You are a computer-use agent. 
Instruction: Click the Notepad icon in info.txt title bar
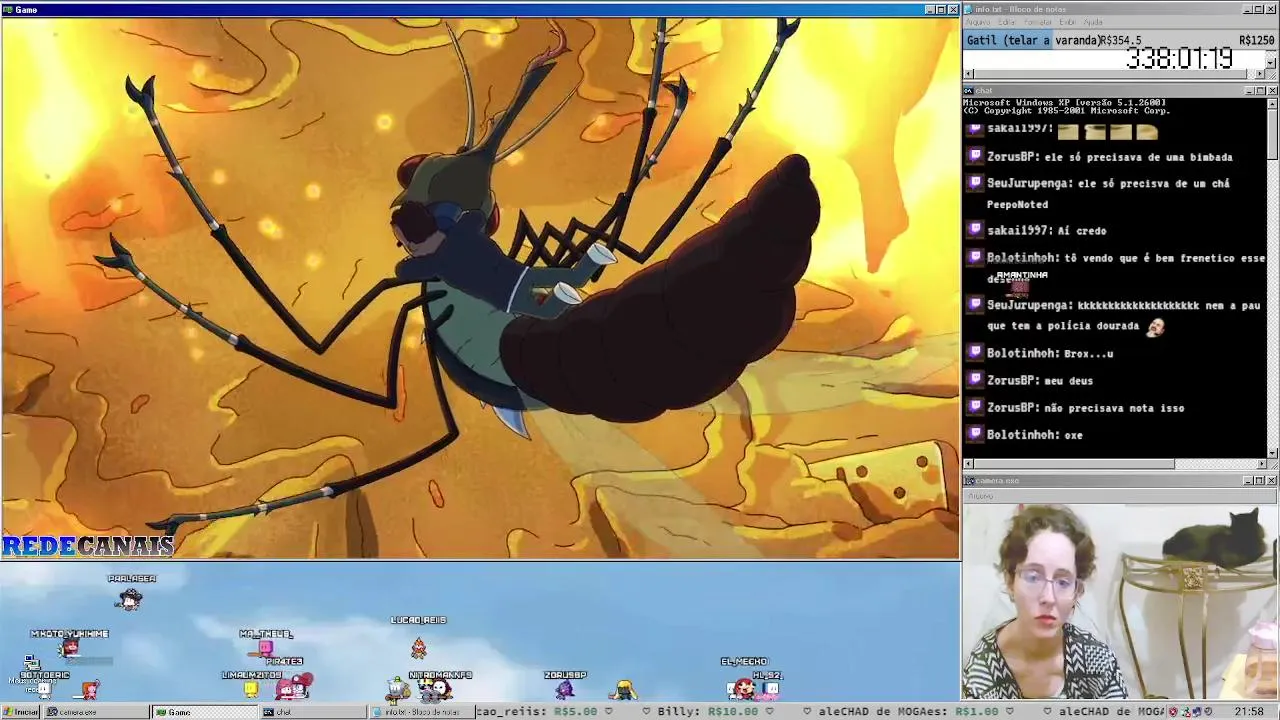coord(969,9)
